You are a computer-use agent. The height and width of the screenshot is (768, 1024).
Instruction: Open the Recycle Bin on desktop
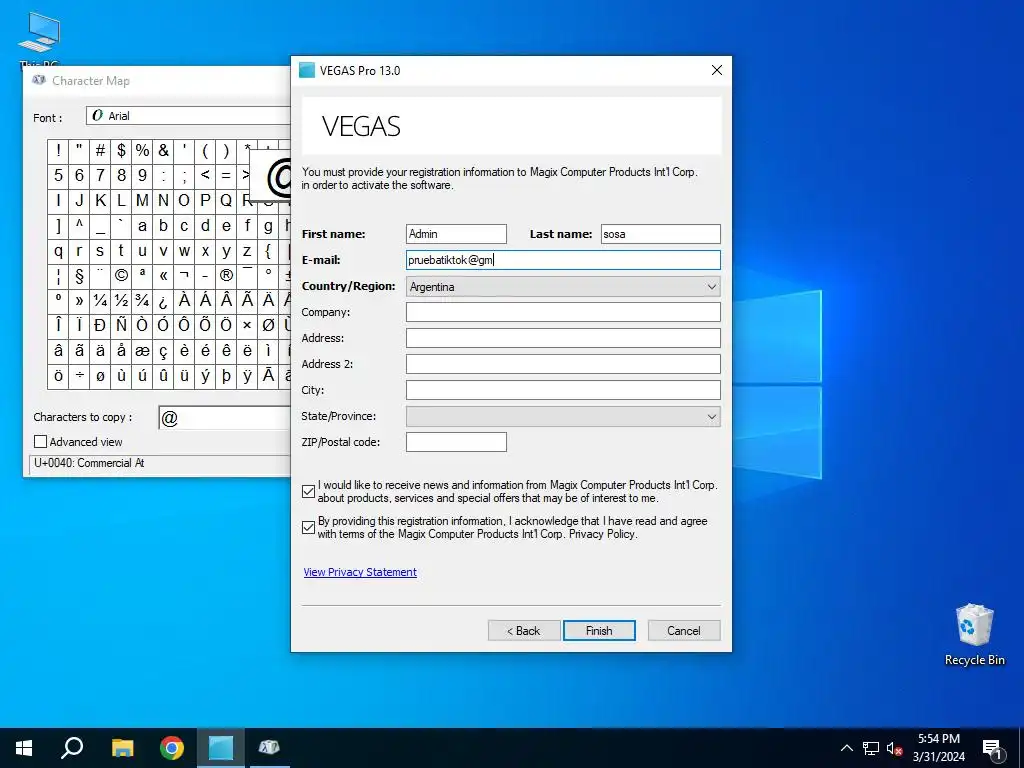click(974, 634)
